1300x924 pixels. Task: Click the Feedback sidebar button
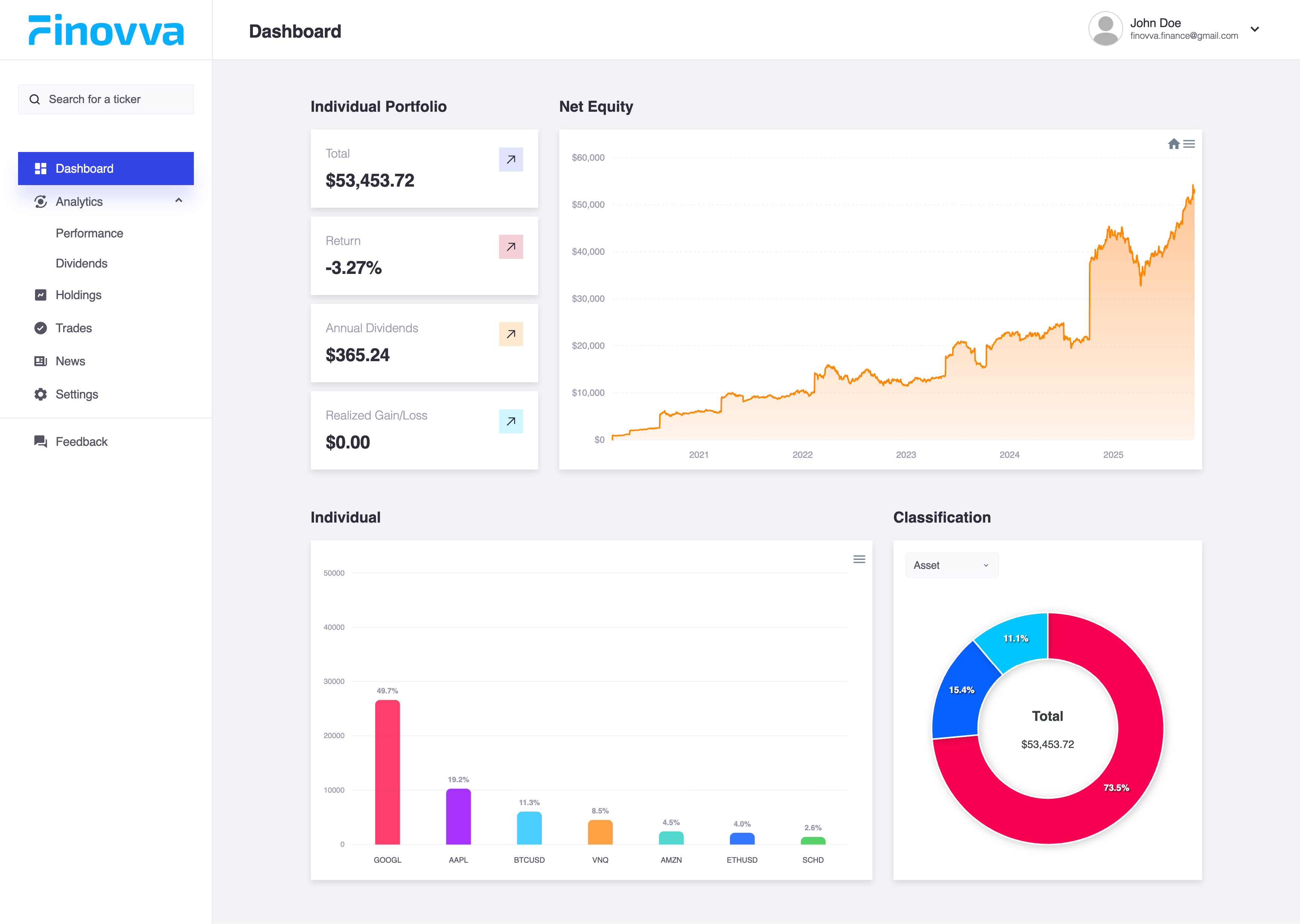pos(81,442)
